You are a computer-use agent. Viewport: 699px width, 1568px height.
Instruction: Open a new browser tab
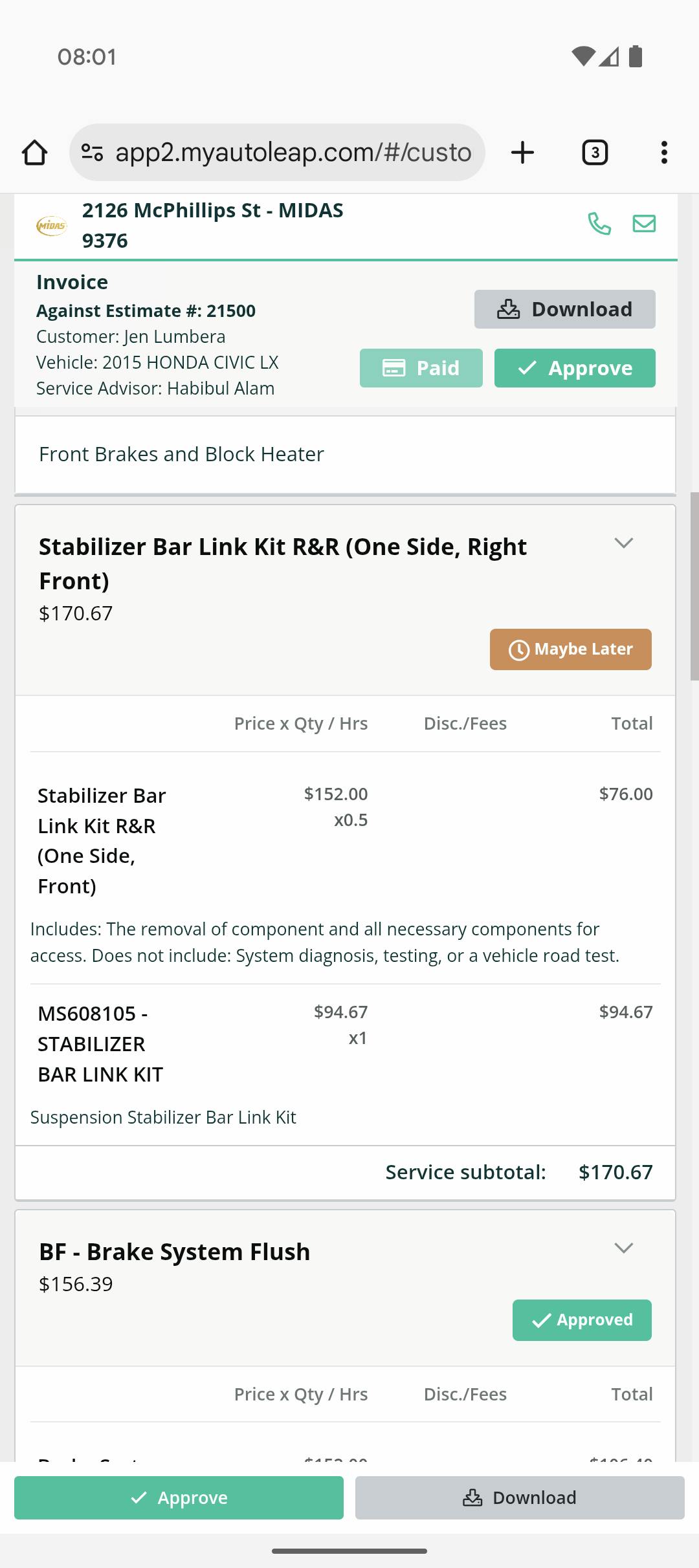click(522, 153)
